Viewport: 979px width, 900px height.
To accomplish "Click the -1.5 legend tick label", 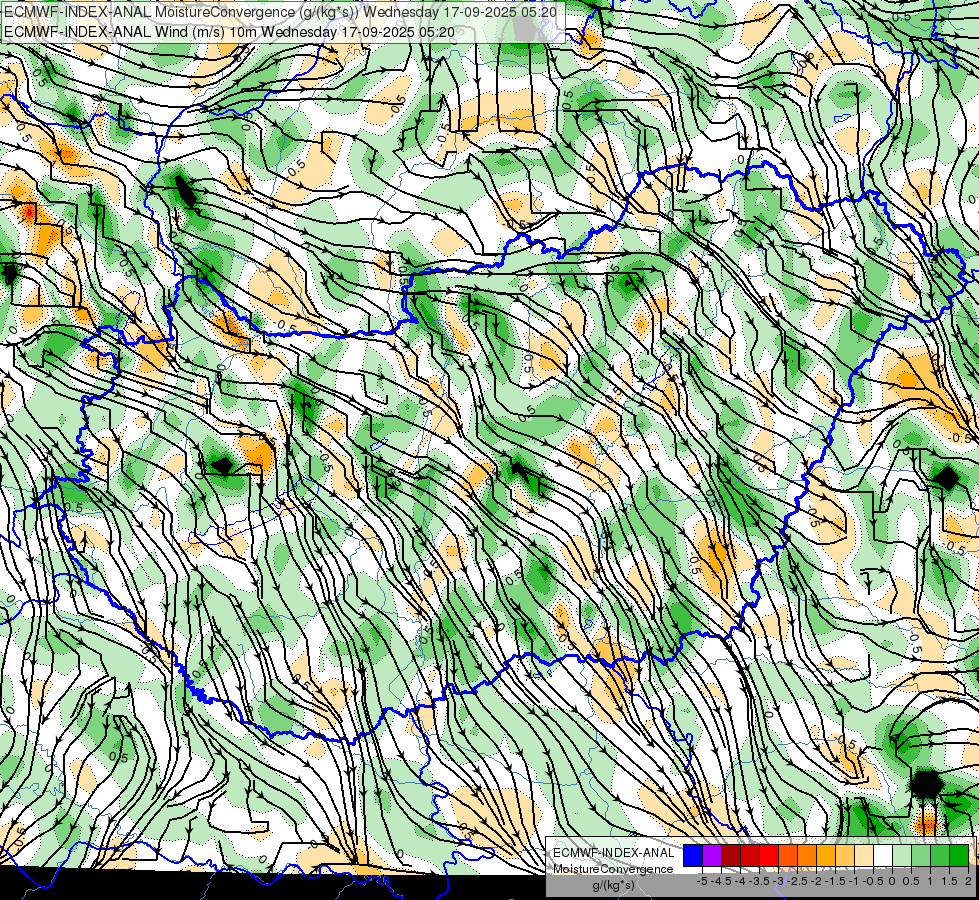I will point(835,881).
